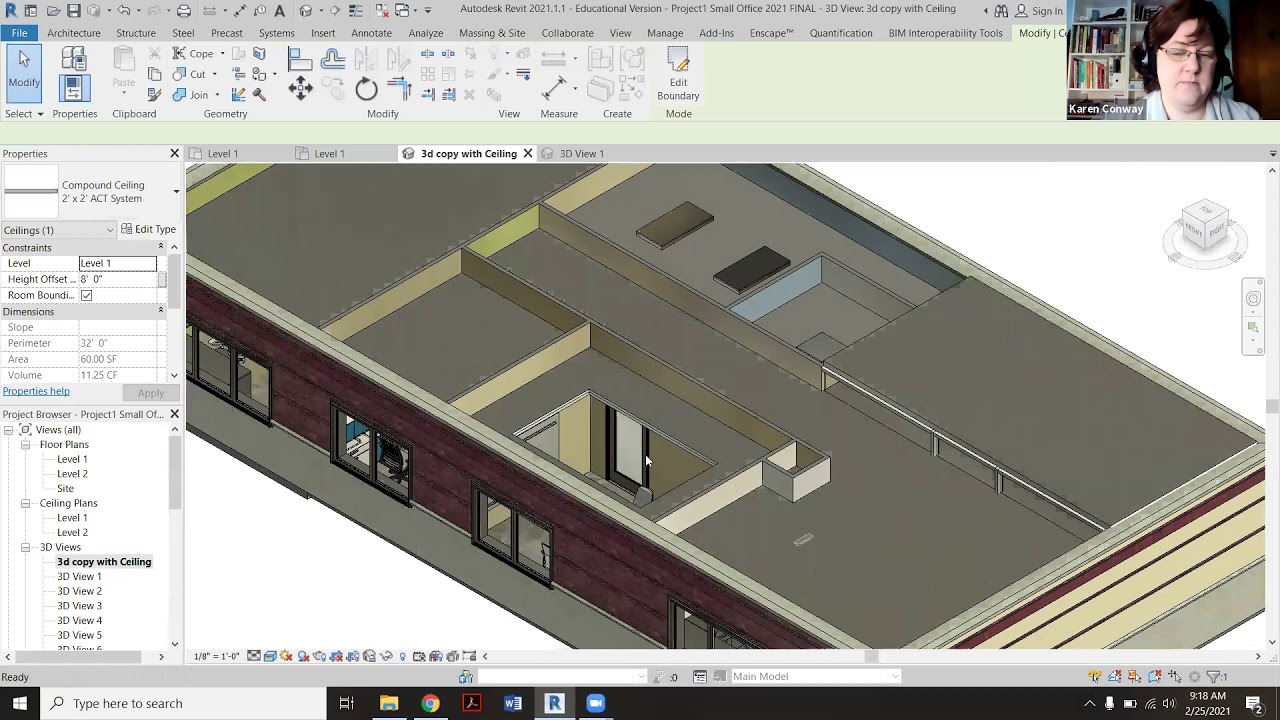
Task: Click the Print icon in quick access toolbar
Action: coord(184,11)
